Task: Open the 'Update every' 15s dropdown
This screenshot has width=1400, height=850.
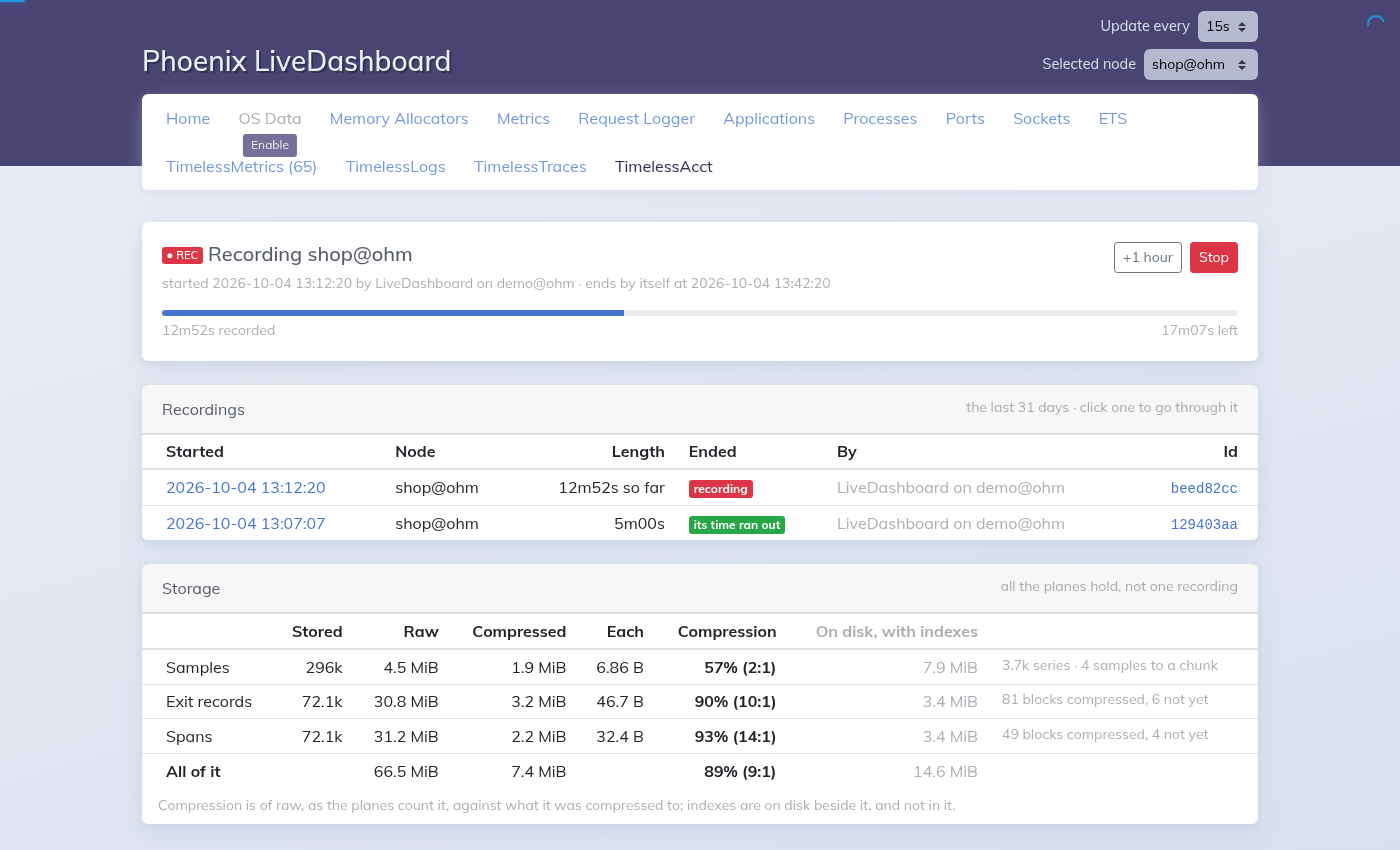Action: pos(1228,26)
